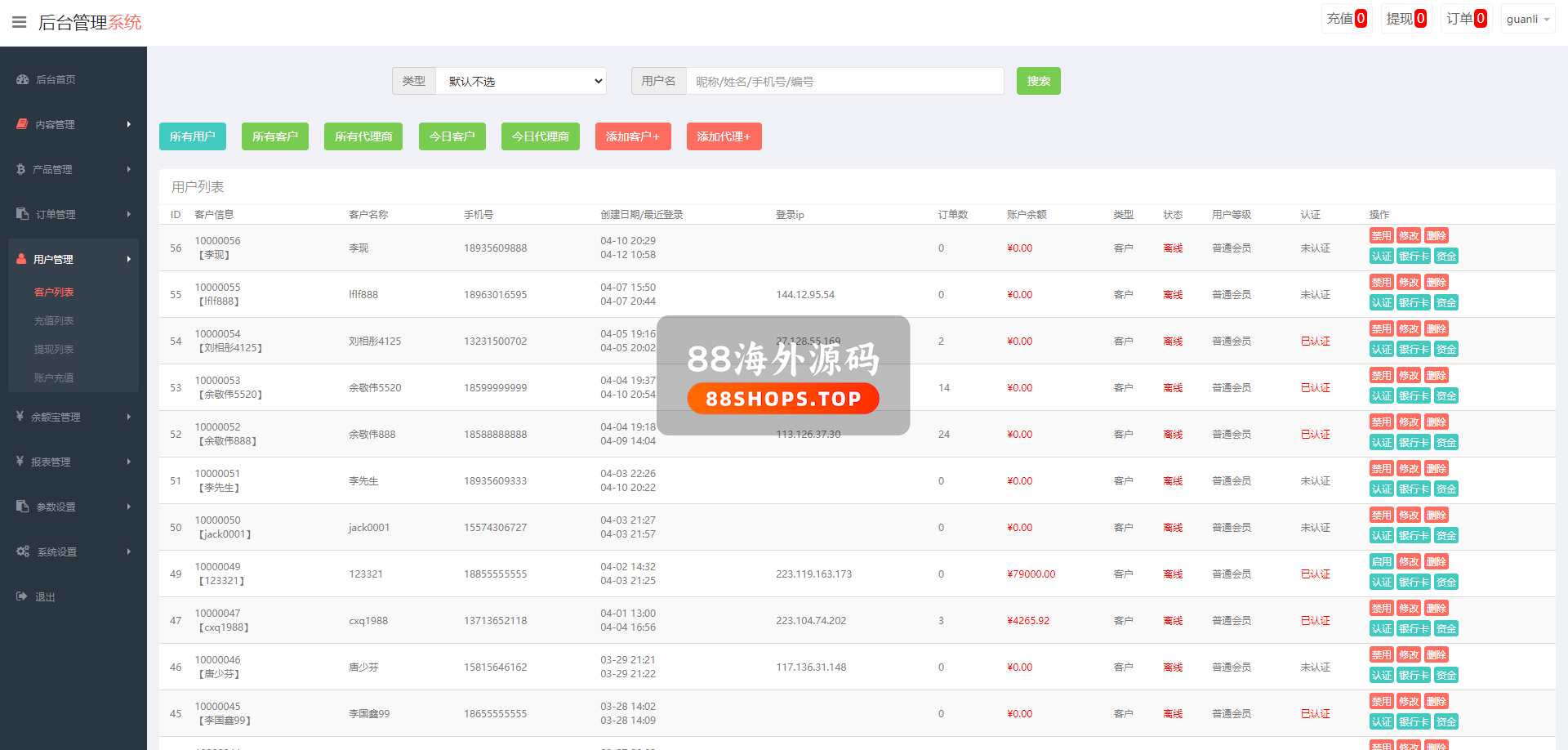Open the 类型 dropdown showing 默认不选
The image size is (1568, 750).
(521, 81)
